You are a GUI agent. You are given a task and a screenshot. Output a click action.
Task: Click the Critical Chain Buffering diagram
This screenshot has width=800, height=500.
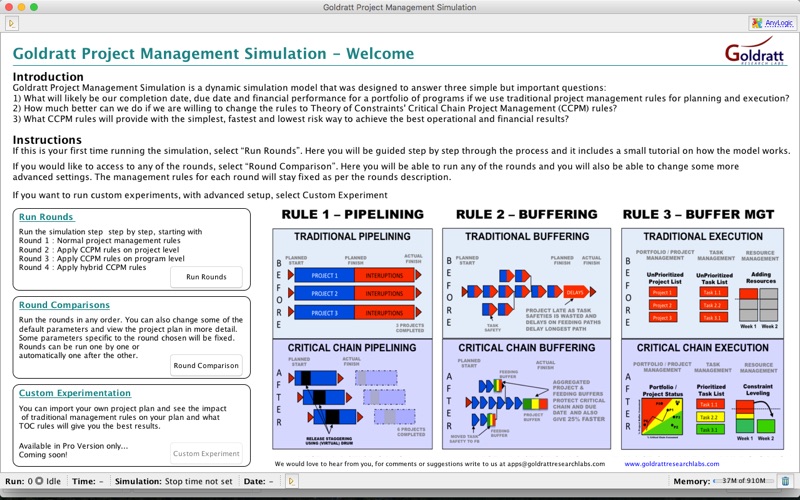pos(527,394)
